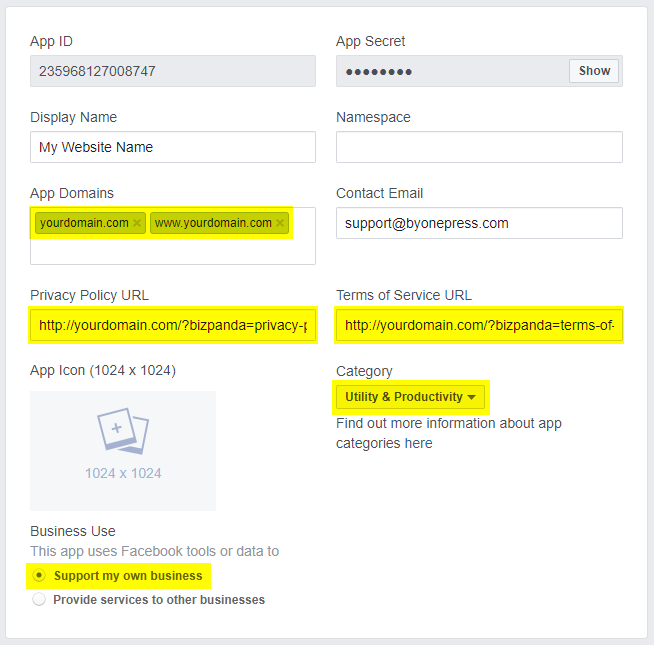The height and width of the screenshot is (645, 654).
Task: Remove the yourdomain.com domain tag
Action: coord(137,223)
